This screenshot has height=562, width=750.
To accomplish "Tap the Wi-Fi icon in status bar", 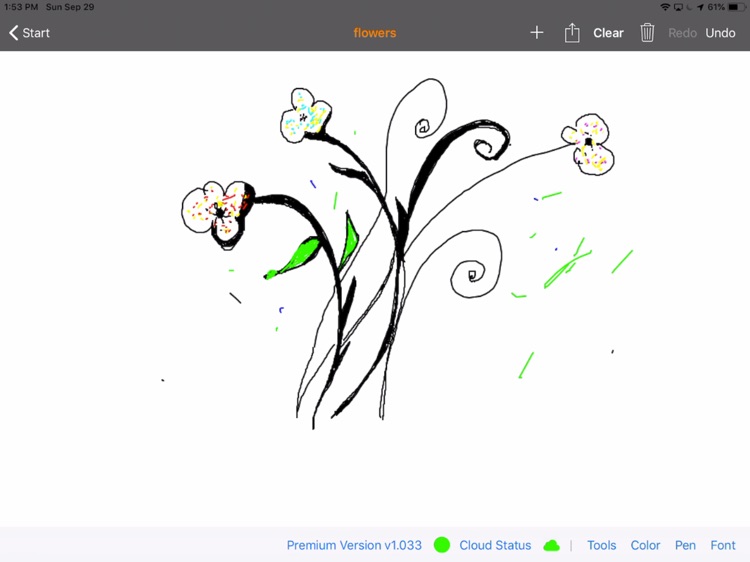I will 665,7.
